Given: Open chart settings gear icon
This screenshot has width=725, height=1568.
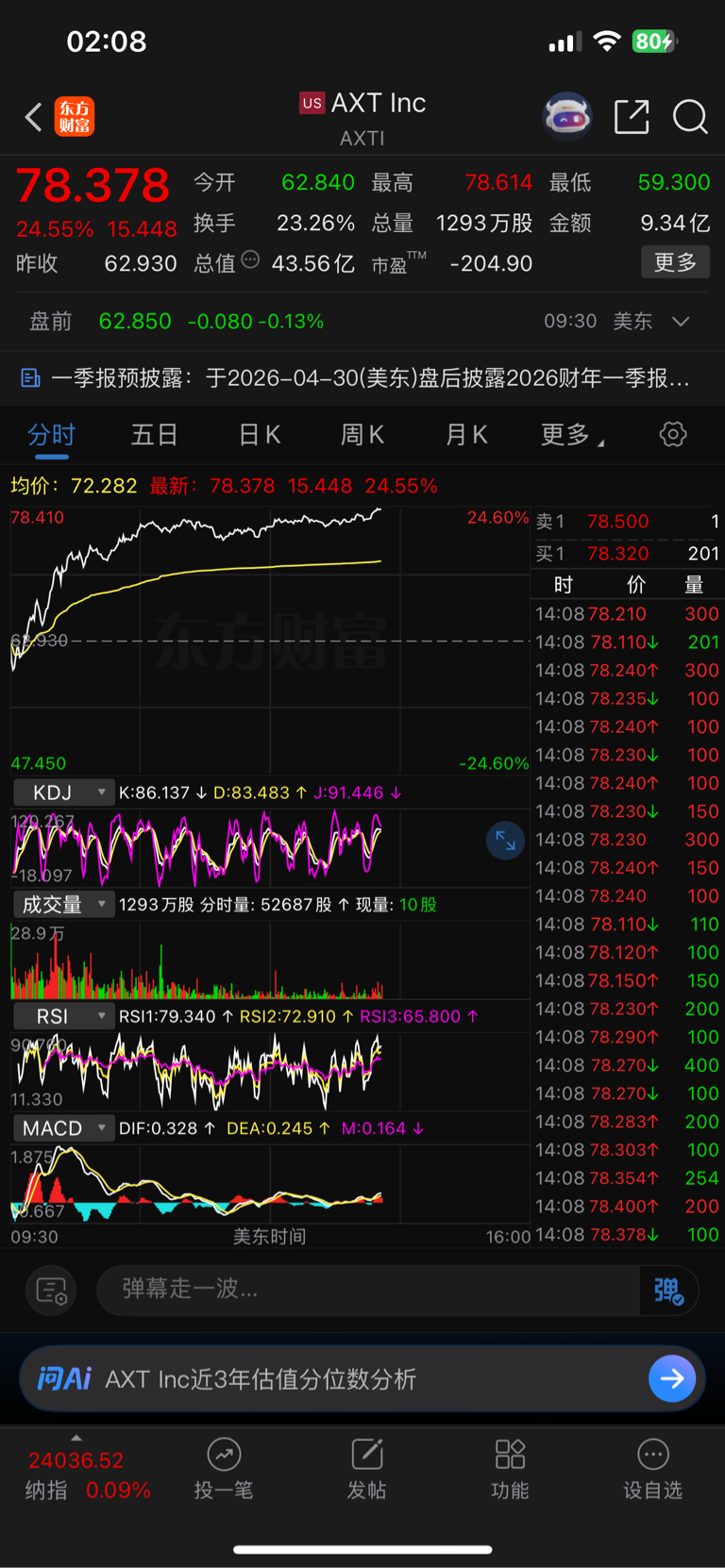Looking at the screenshot, I should (x=673, y=434).
